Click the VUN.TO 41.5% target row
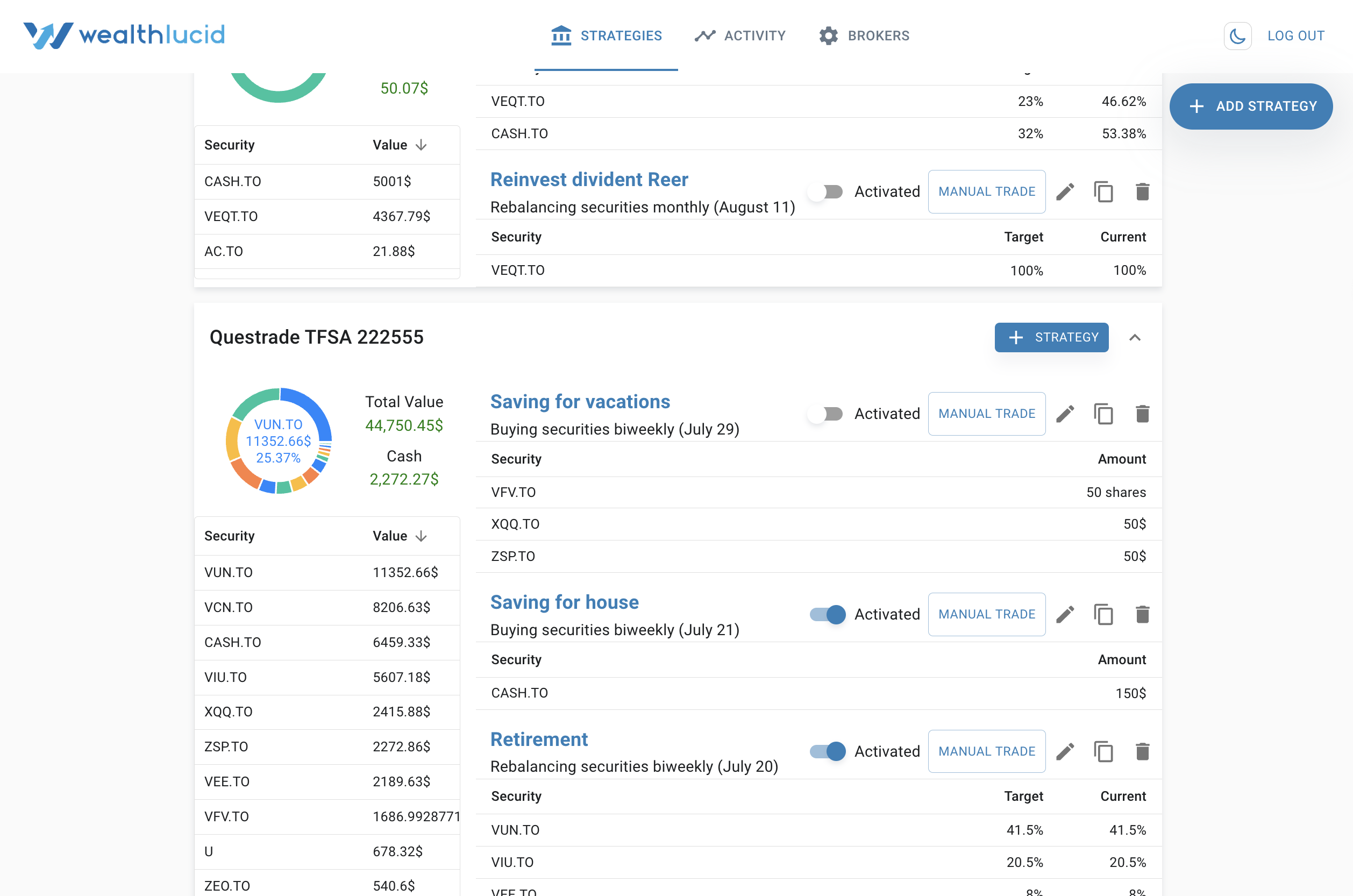Viewport: 1353px width, 896px height. point(819,830)
